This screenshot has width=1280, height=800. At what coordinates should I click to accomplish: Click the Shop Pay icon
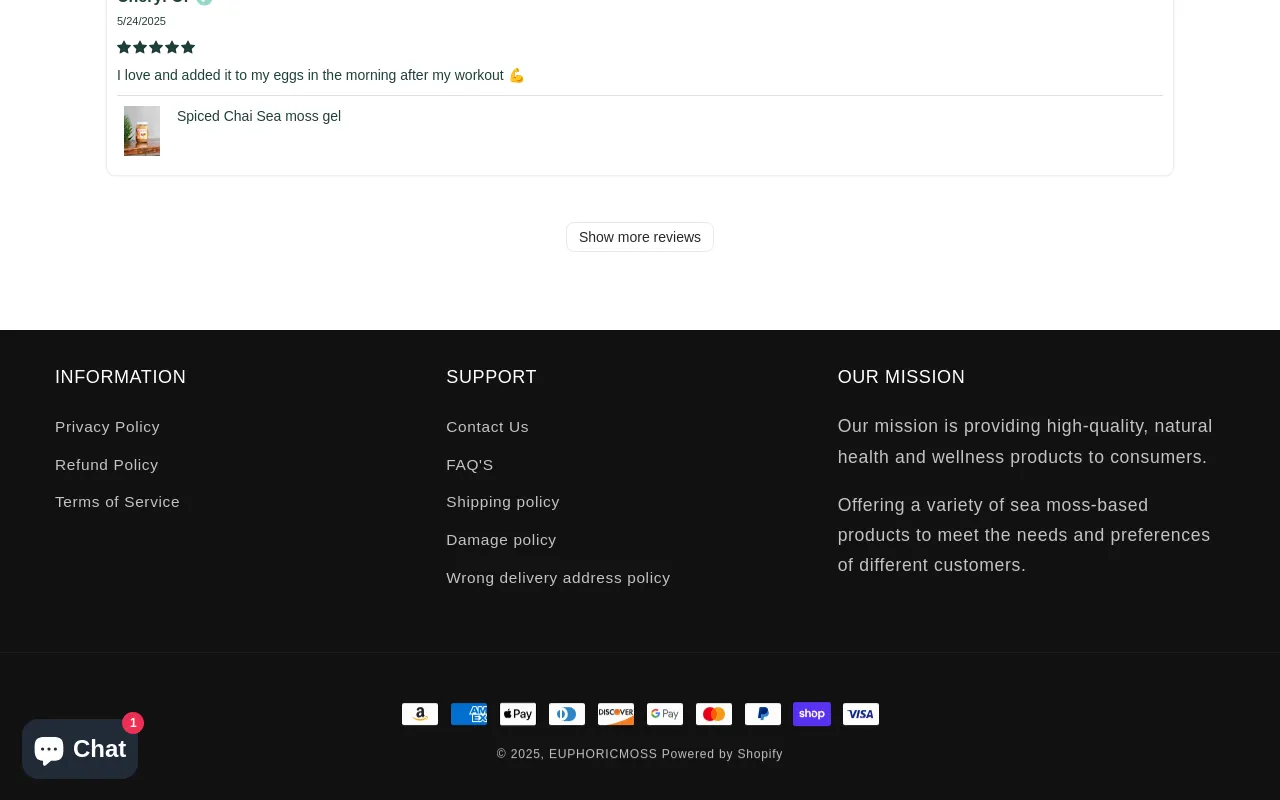click(x=812, y=714)
